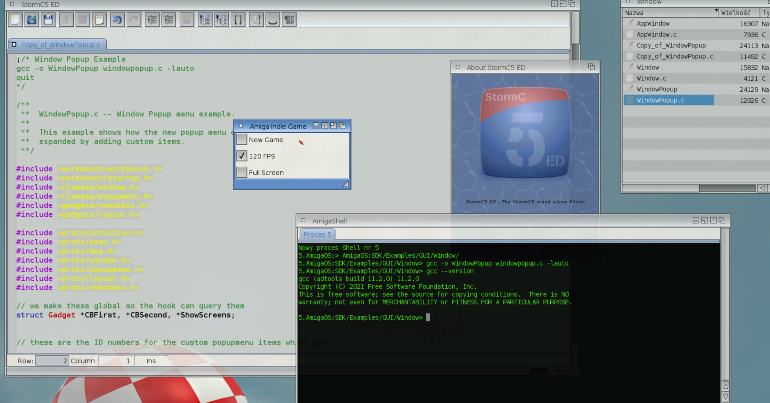The height and width of the screenshot is (403, 770).
Task: Save the file with the floppy disk icon
Action: [48, 20]
